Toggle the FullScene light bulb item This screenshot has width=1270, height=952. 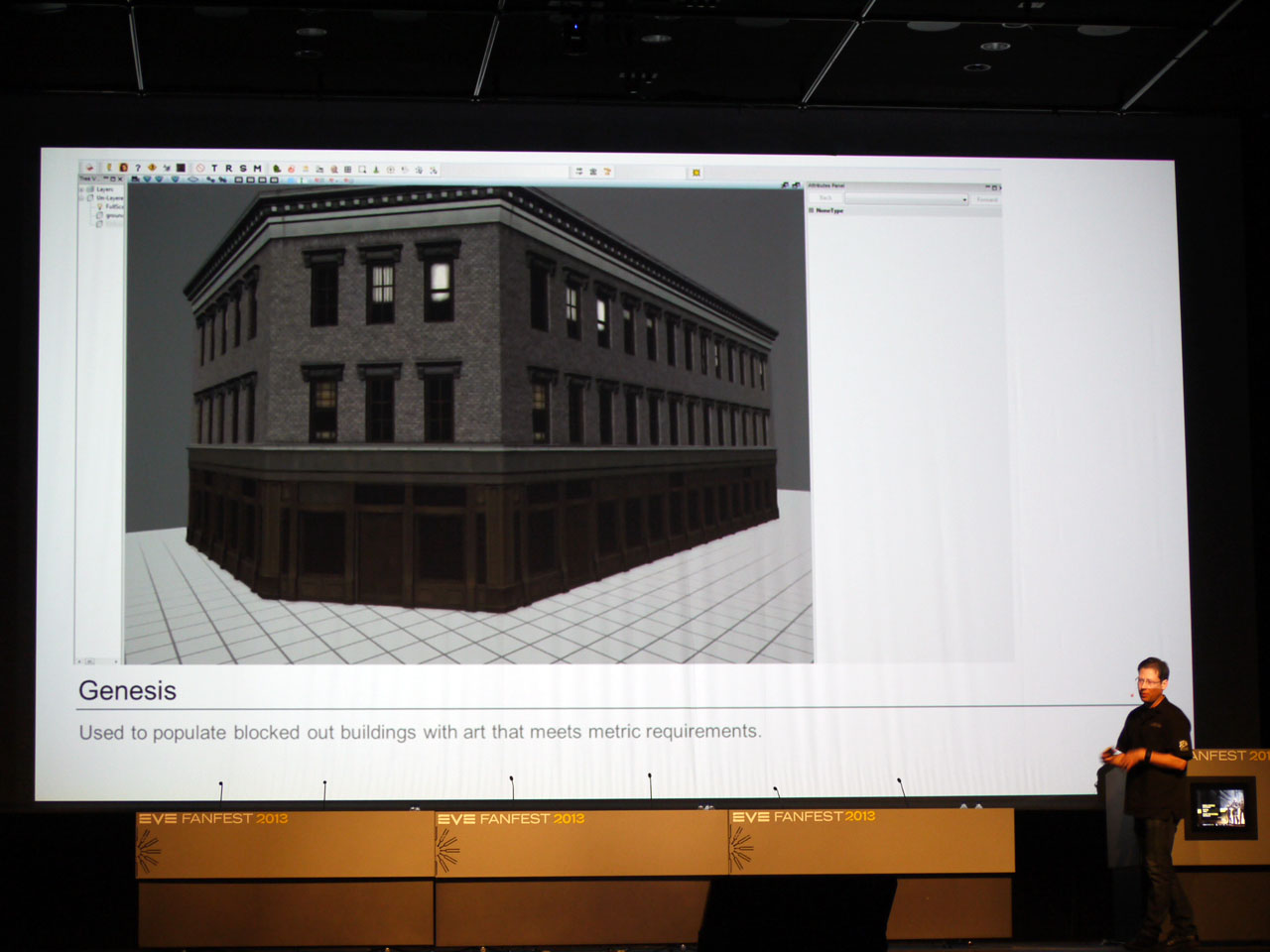click(x=100, y=206)
